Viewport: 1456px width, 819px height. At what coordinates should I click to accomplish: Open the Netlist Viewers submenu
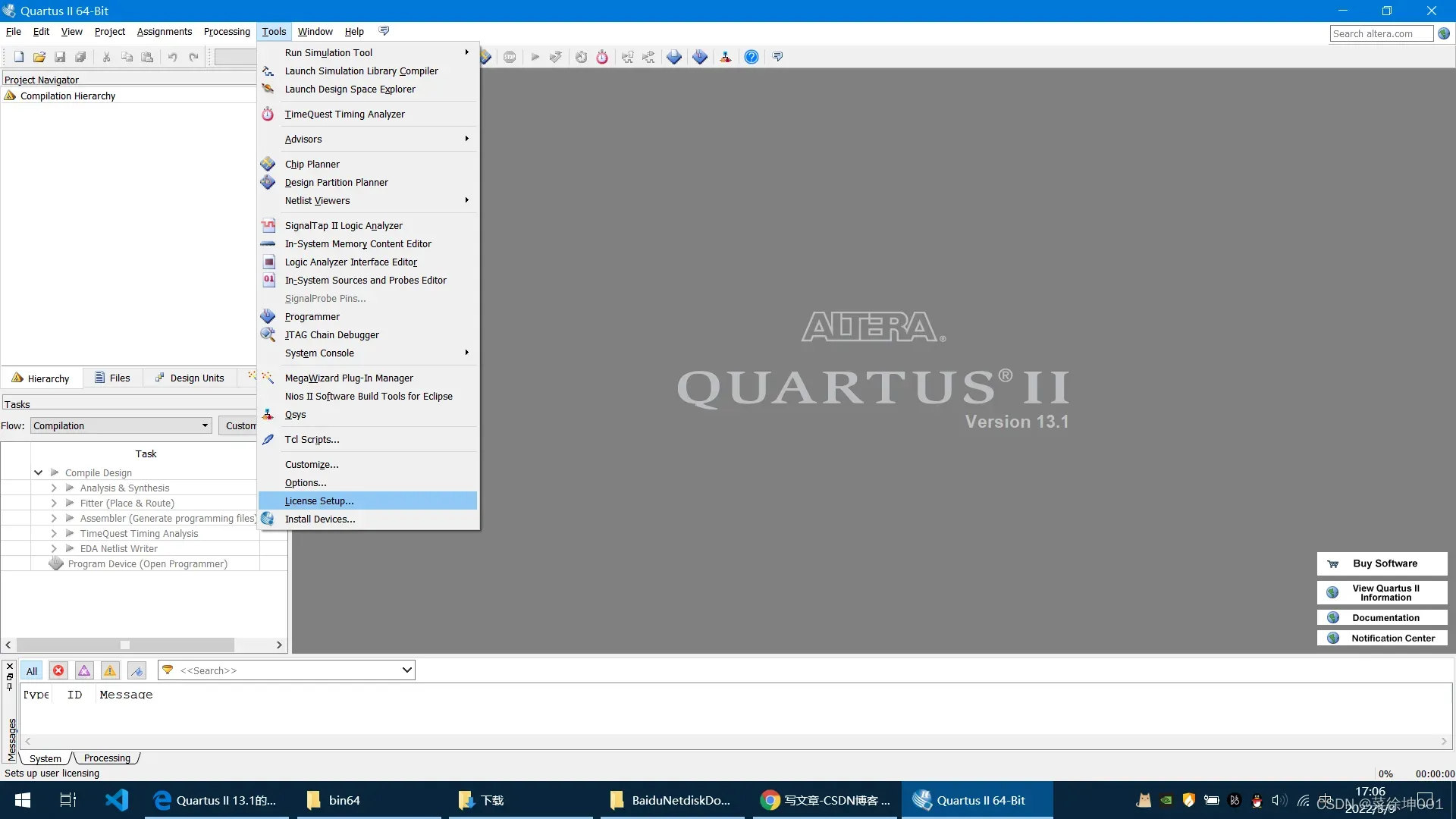[x=369, y=200]
